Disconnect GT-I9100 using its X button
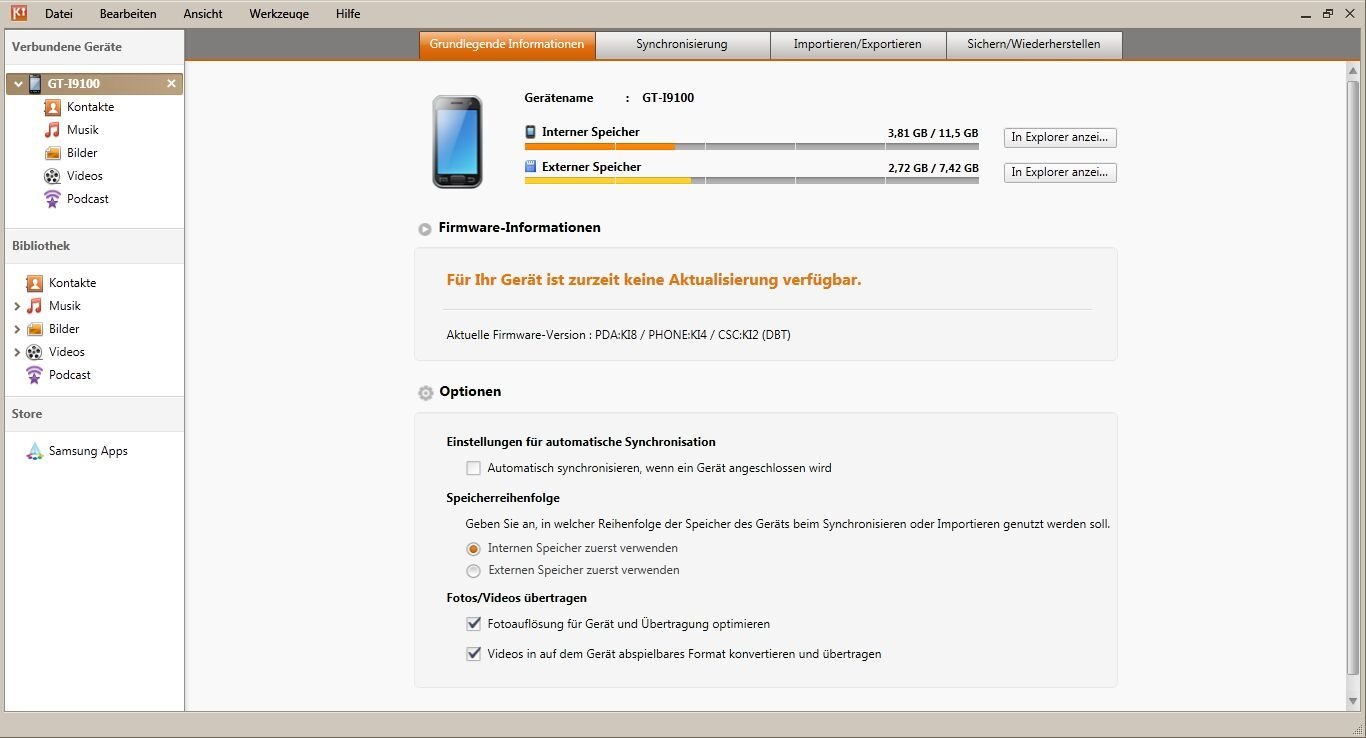Viewport: 1366px width, 738px height. tap(171, 84)
